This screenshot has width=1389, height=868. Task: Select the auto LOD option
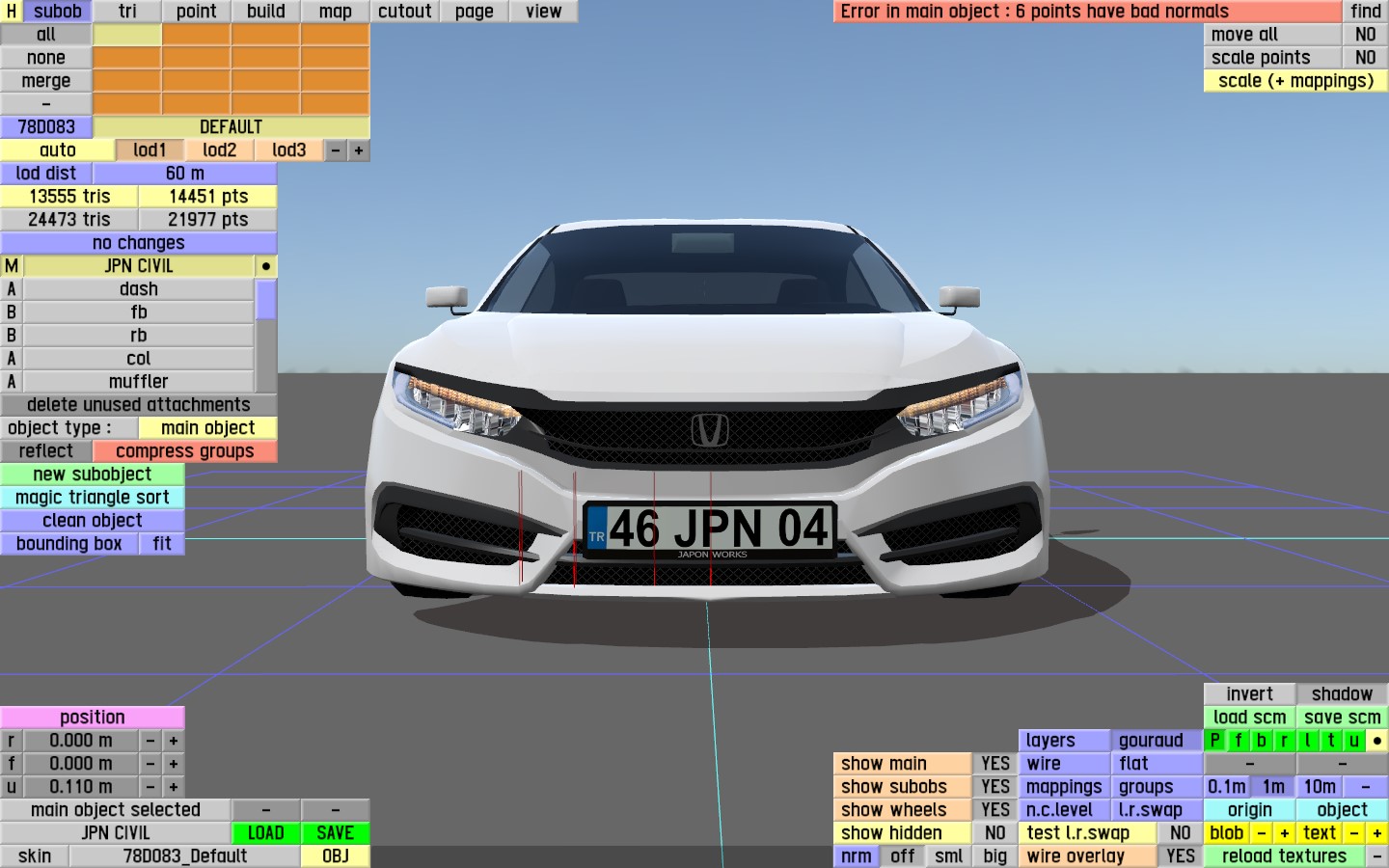(58, 150)
